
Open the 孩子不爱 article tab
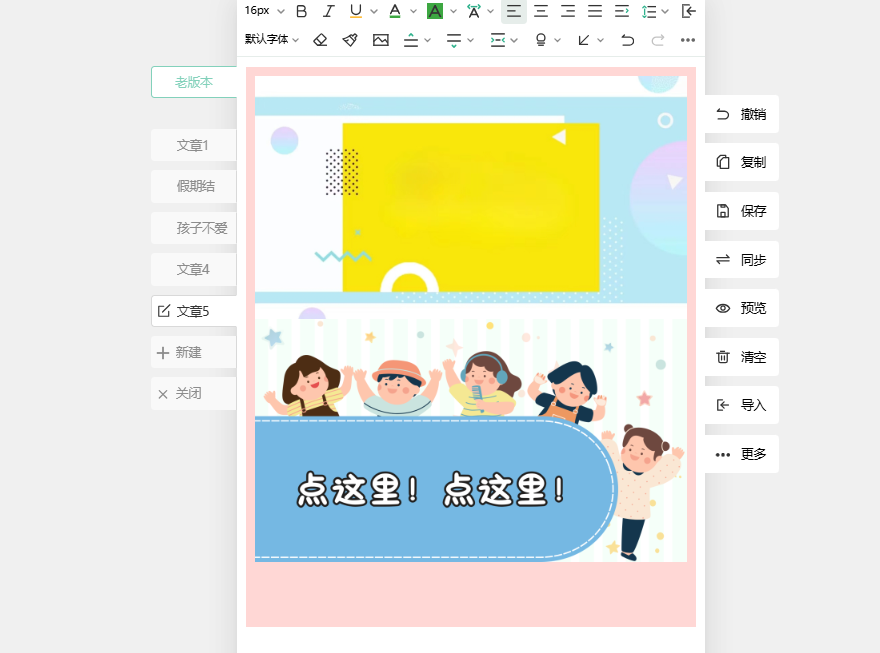194,228
